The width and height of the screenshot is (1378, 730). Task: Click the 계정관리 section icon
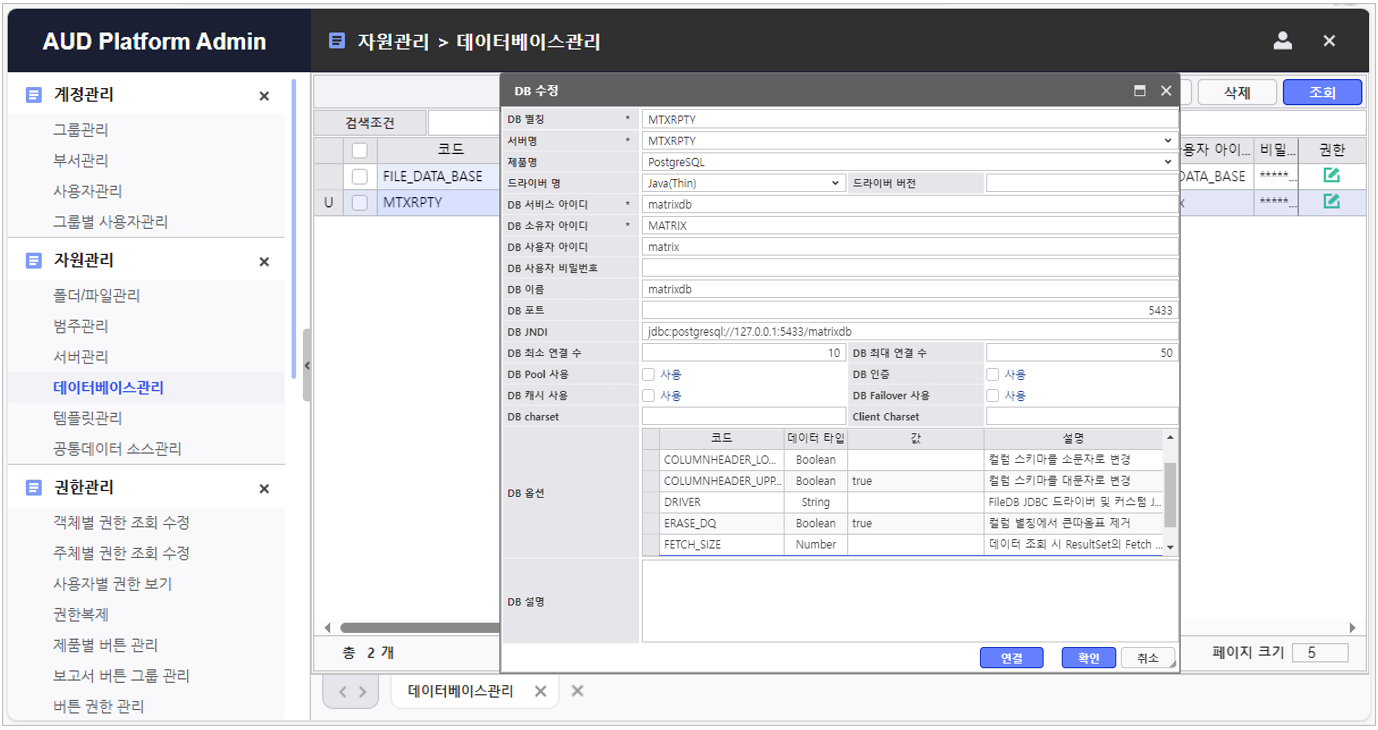coord(34,95)
